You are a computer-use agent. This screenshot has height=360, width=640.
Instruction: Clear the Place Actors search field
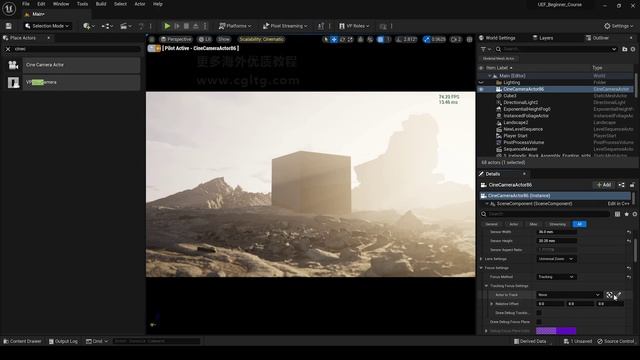(x=8, y=49)
